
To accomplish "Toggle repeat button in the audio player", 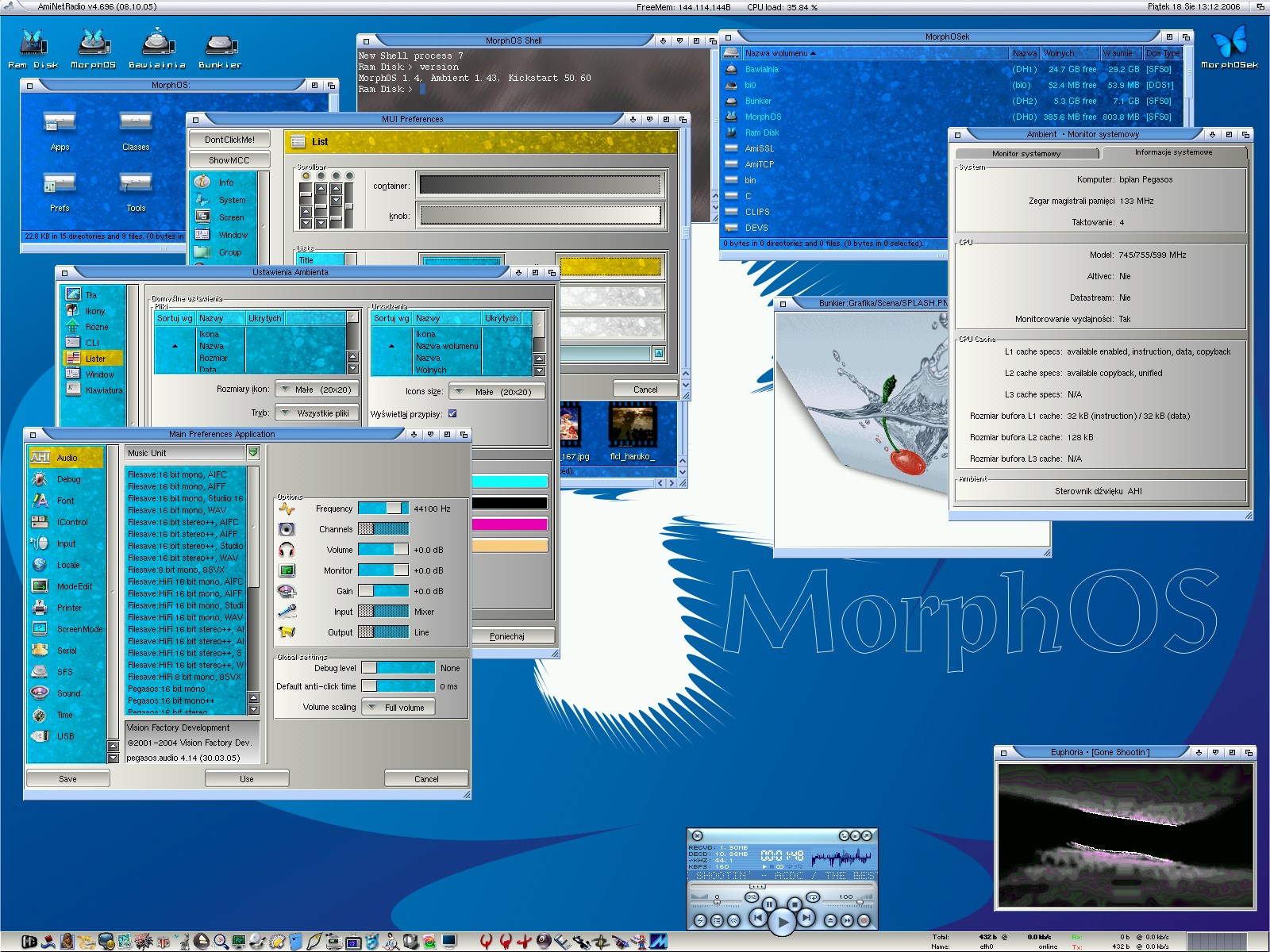I will pos(813,897).
